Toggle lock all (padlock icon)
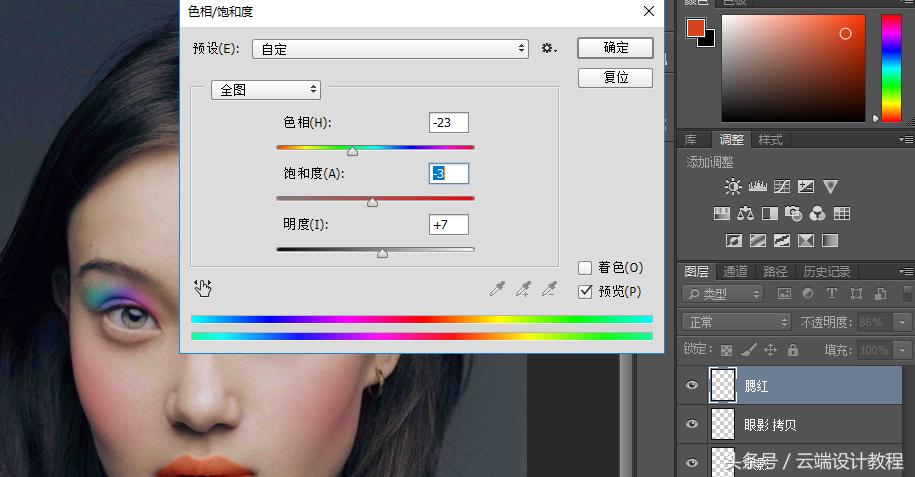The width and height of the screenshot is (915, 477). (792, 350)
